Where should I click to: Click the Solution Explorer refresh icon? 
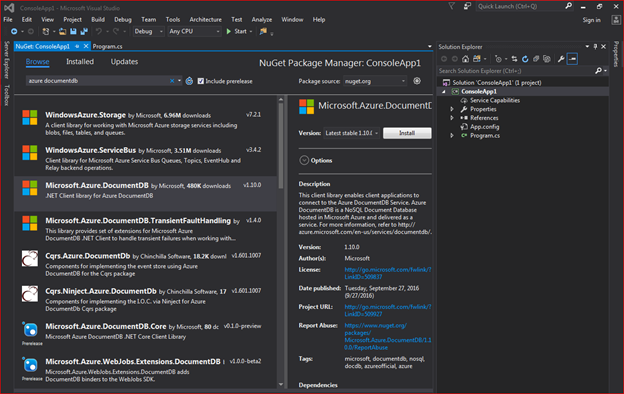click(x=525, y=59)
